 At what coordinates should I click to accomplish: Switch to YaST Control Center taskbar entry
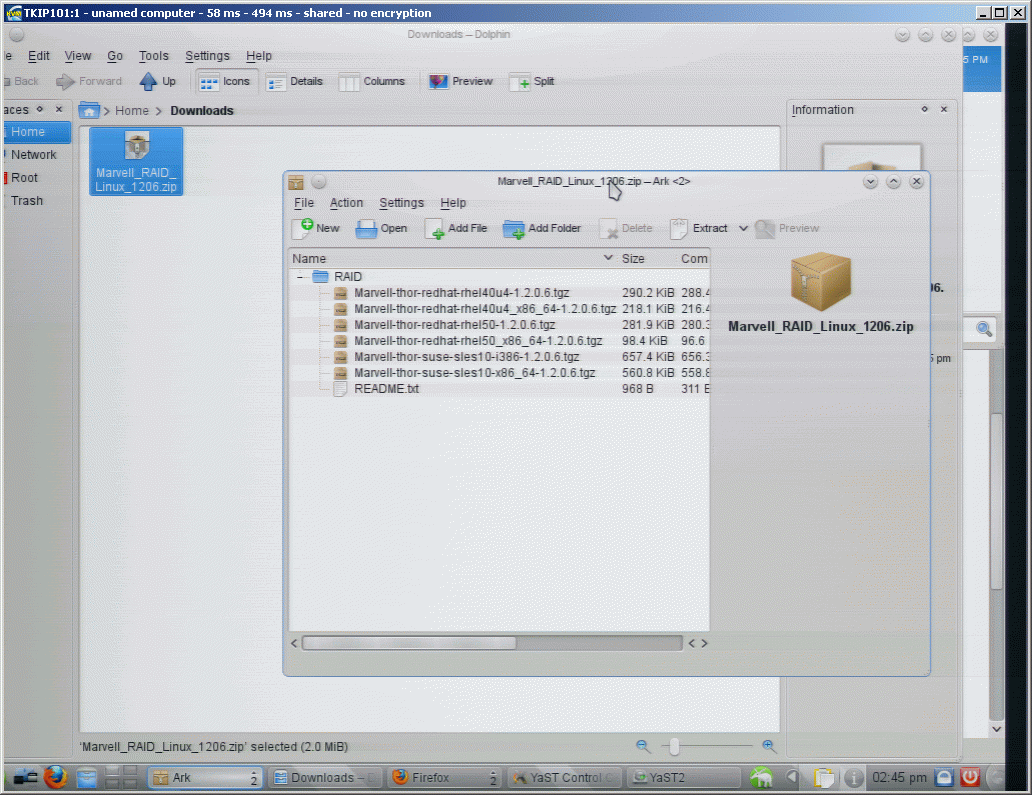tap(566, 778)
